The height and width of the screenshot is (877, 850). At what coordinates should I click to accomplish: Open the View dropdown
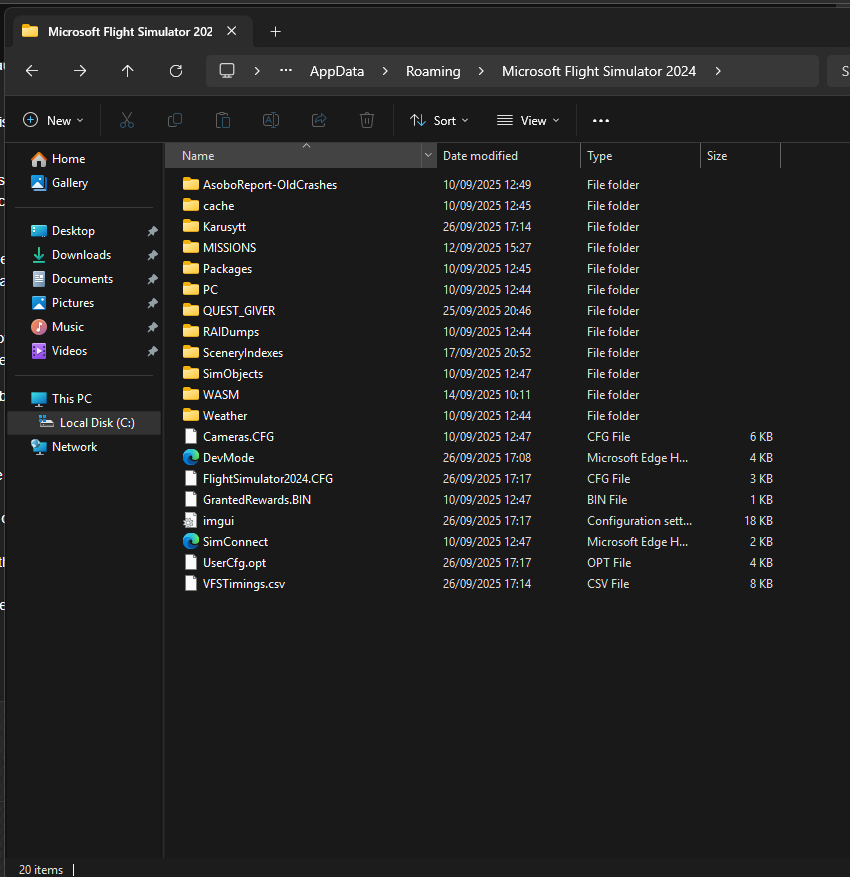[x=527, y=120]
